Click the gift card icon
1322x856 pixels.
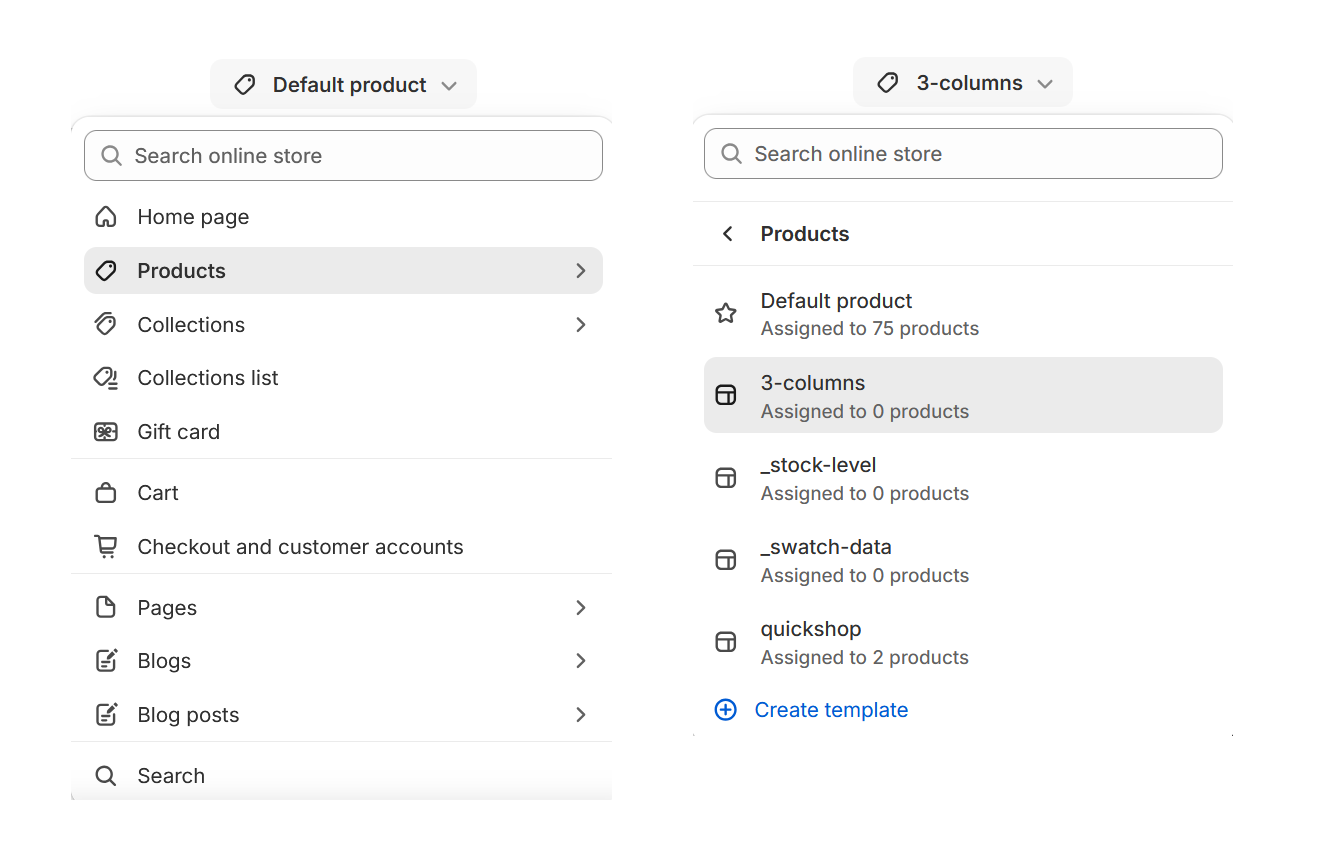[x=105, y=431]
